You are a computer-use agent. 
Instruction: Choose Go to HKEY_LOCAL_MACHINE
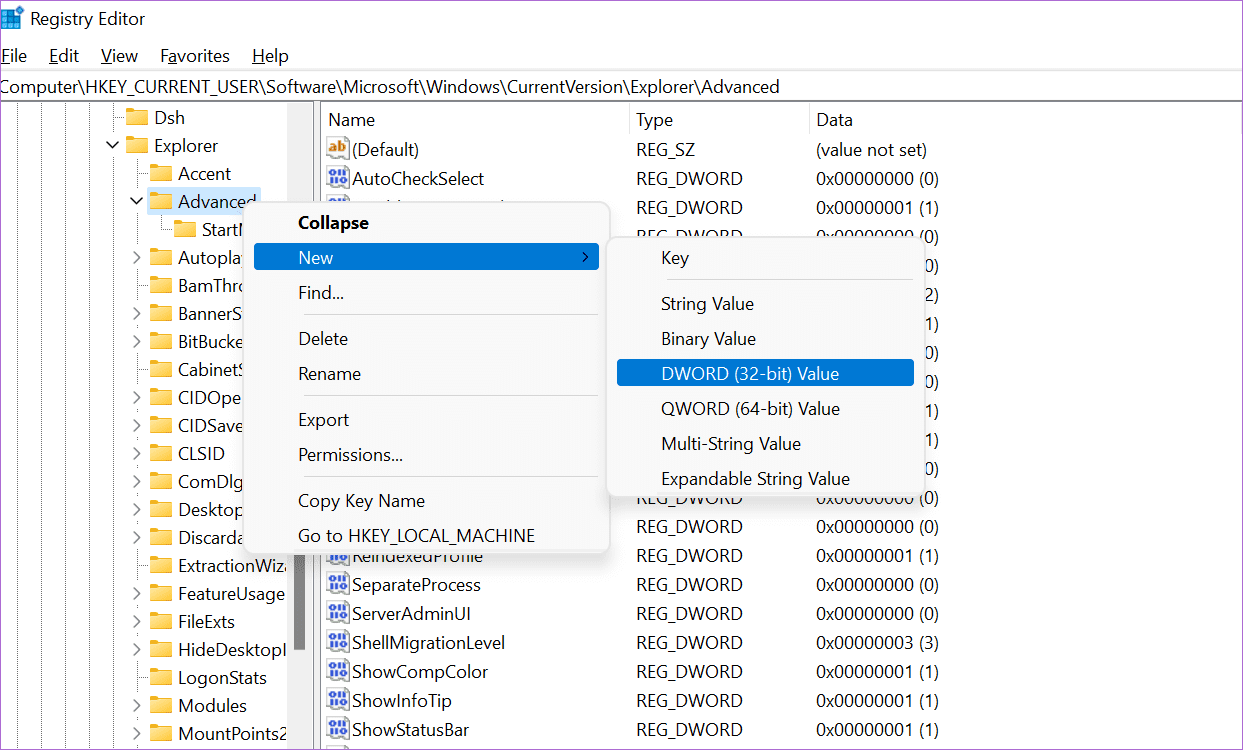426,536
